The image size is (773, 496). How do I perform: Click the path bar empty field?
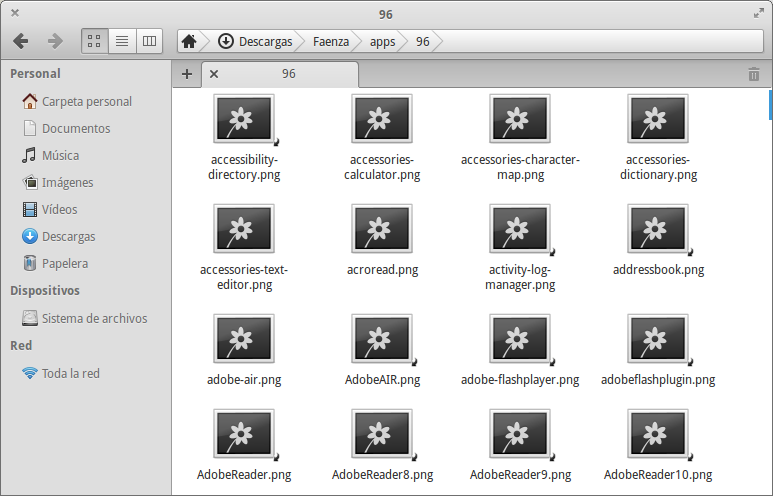tap(601, 41)
